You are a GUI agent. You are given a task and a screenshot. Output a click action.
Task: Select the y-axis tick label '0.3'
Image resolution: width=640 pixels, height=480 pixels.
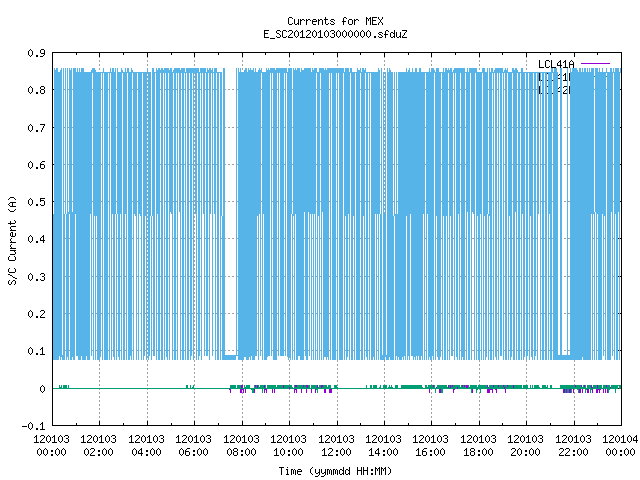point(36,277)
